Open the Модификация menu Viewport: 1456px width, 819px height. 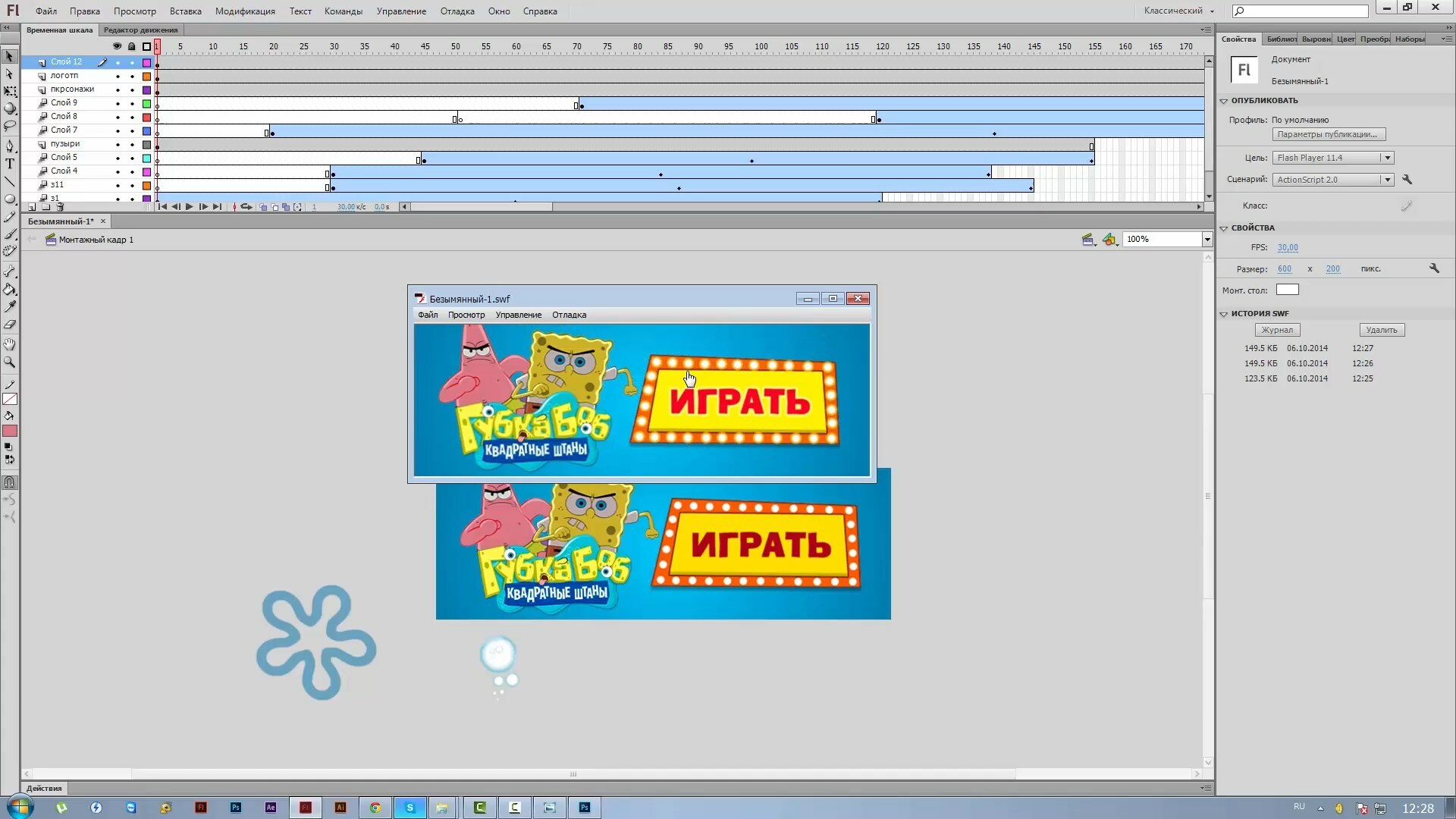245,11
